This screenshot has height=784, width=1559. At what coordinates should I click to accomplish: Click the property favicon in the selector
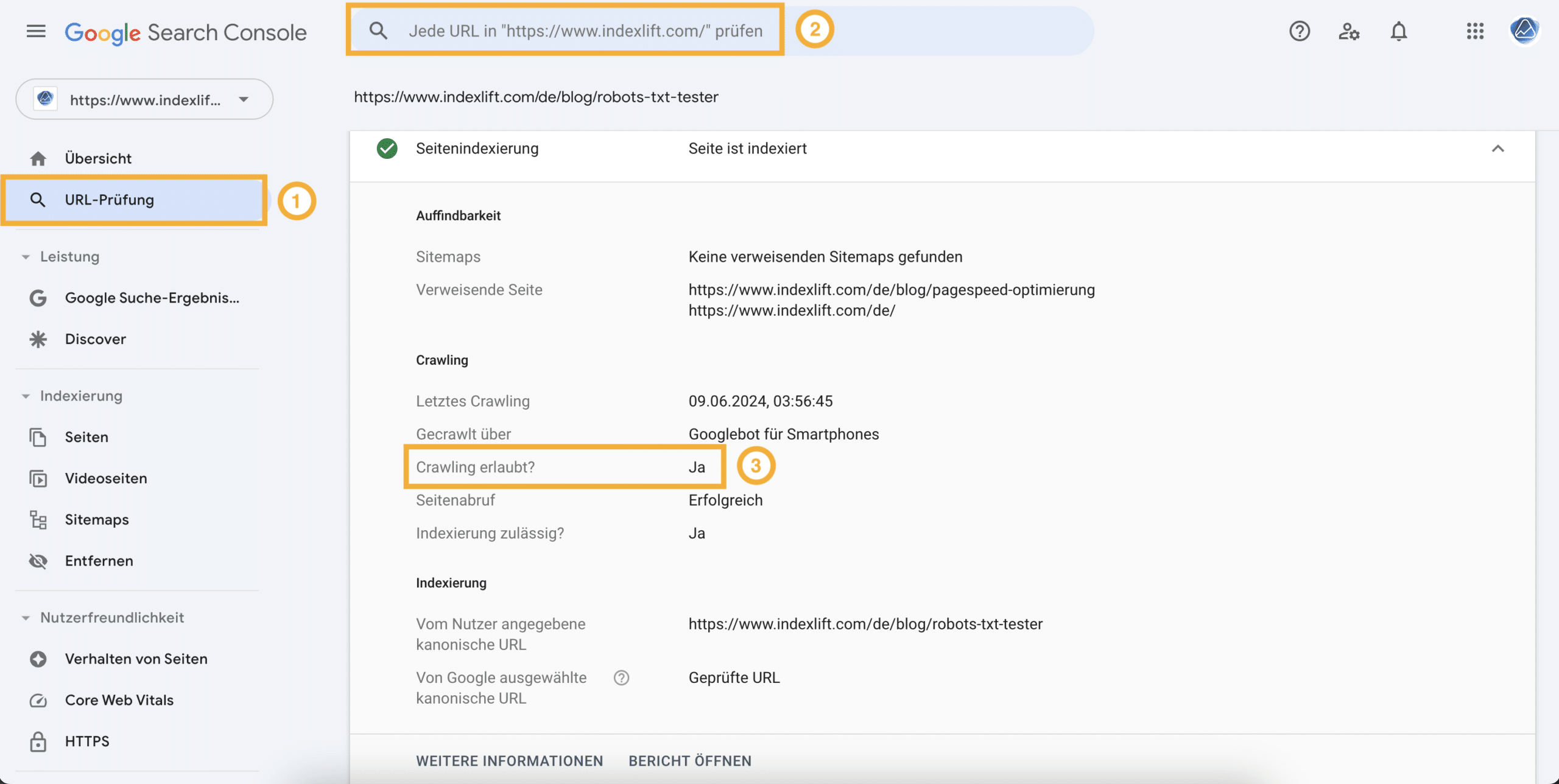pos(46,99)
